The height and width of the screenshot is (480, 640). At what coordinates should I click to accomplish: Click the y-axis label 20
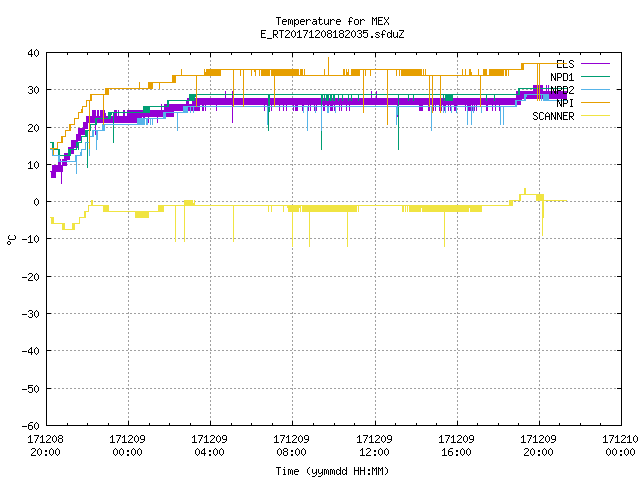point(33,128)
